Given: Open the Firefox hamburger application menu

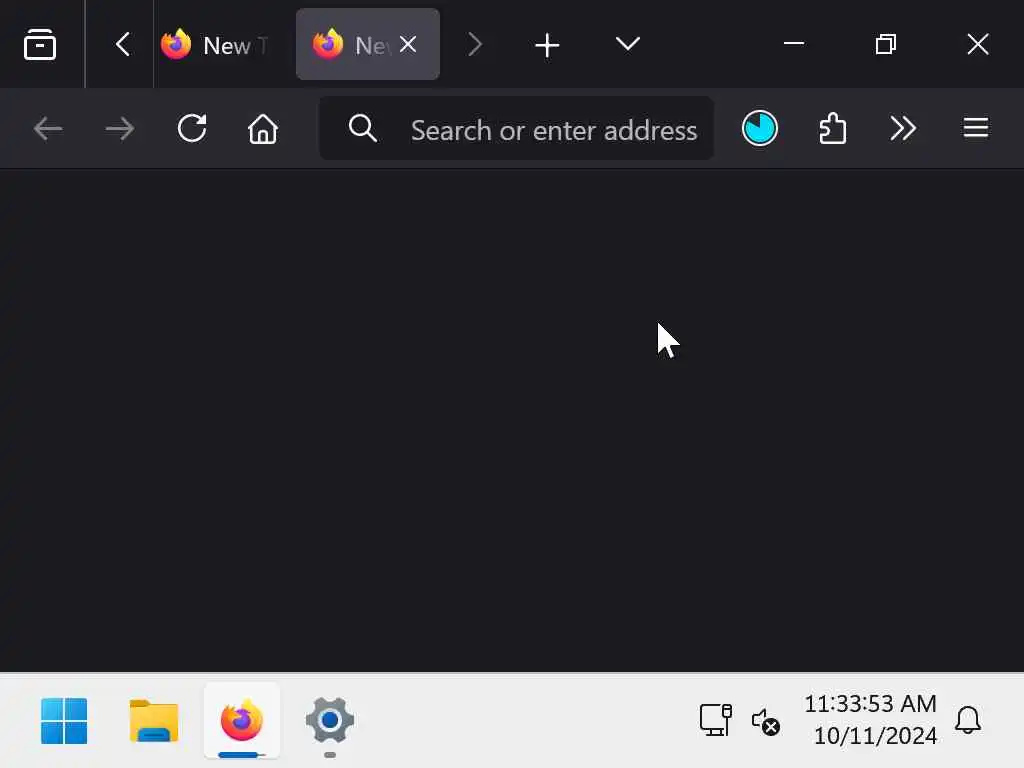Looking at the screenshot, I should coord(976,128).
